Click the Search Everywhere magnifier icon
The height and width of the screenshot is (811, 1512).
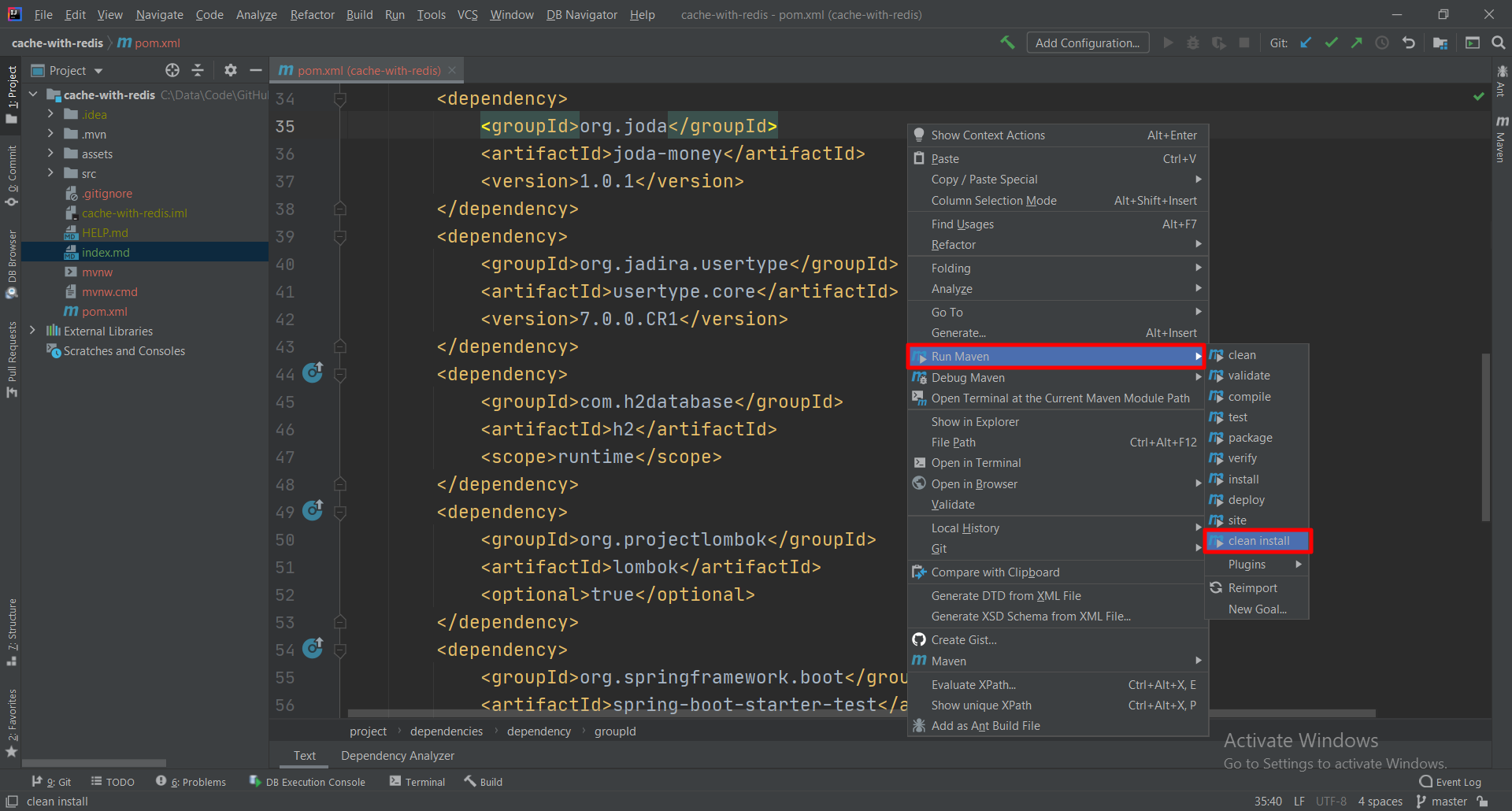[x=1499, y=43]
